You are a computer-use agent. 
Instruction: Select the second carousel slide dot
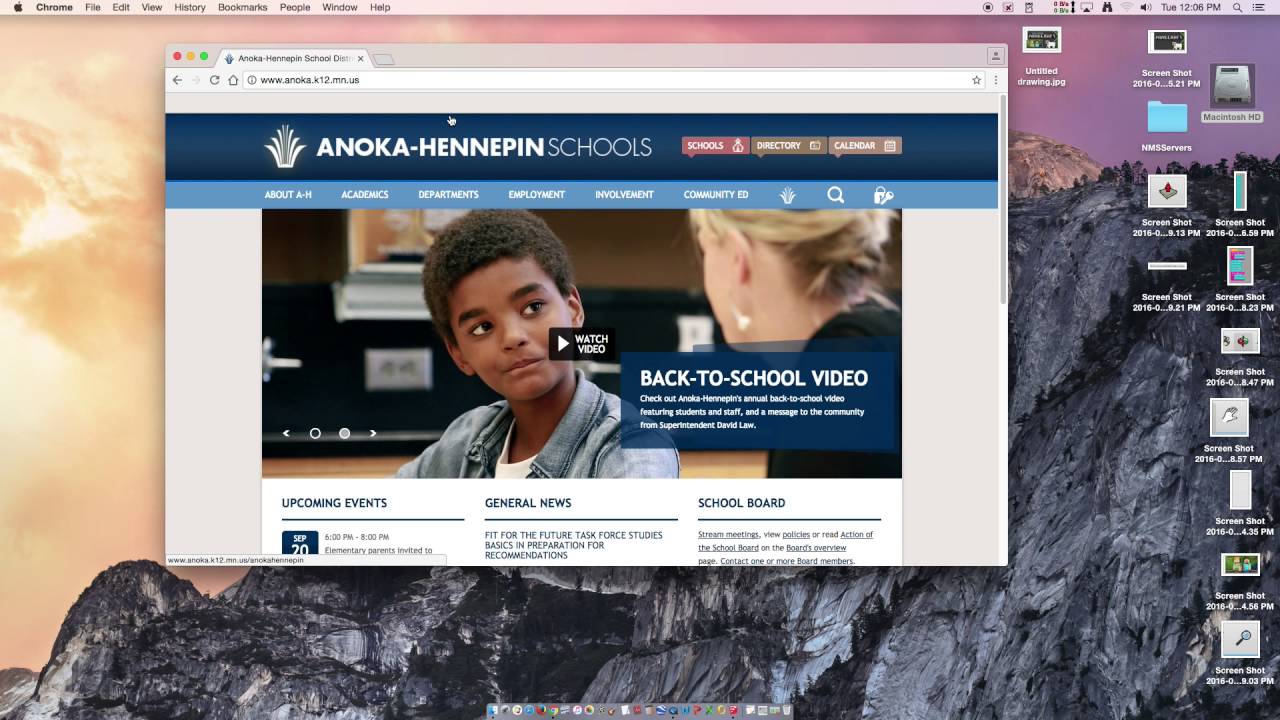[x=344, y=433]
